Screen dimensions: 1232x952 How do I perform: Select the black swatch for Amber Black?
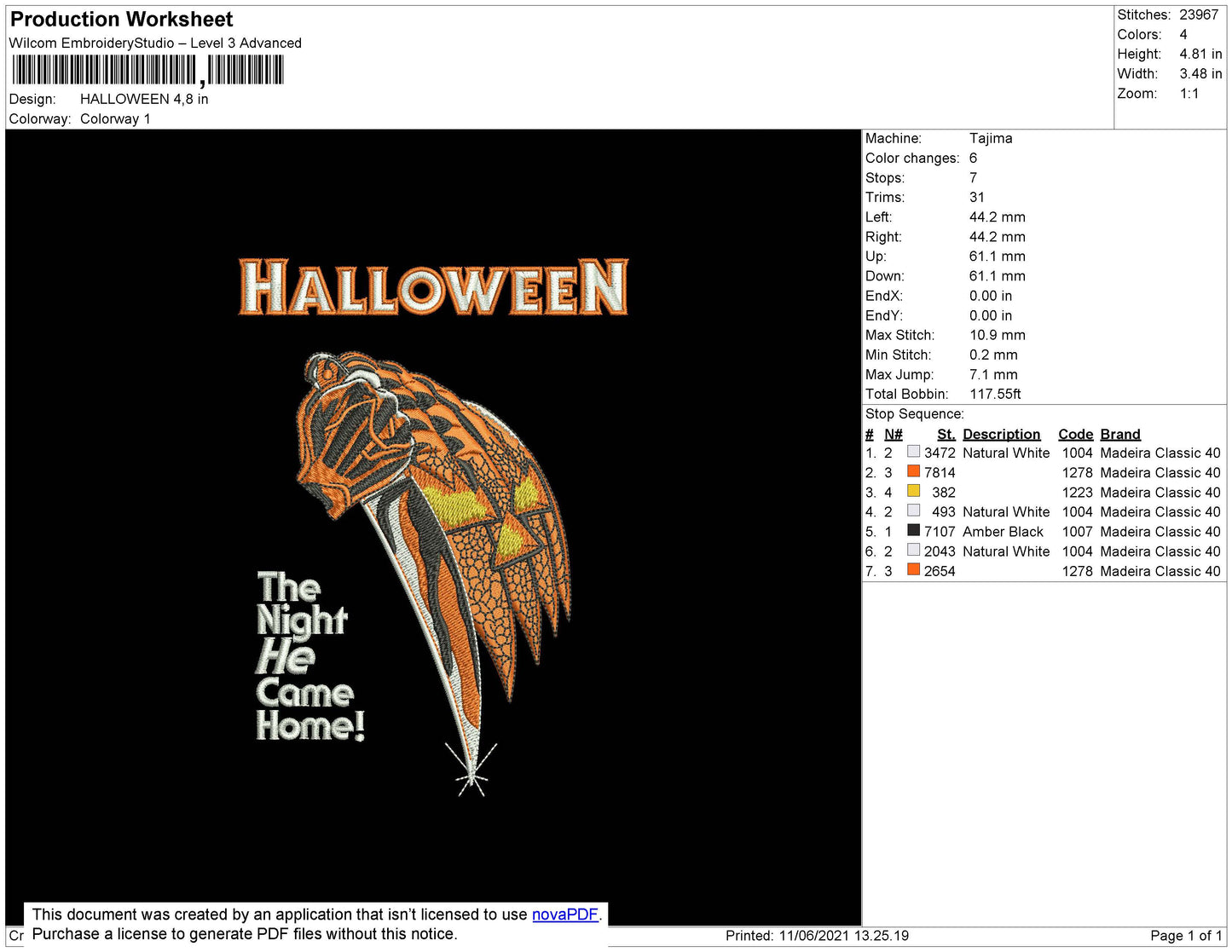[x=913, y=530]
